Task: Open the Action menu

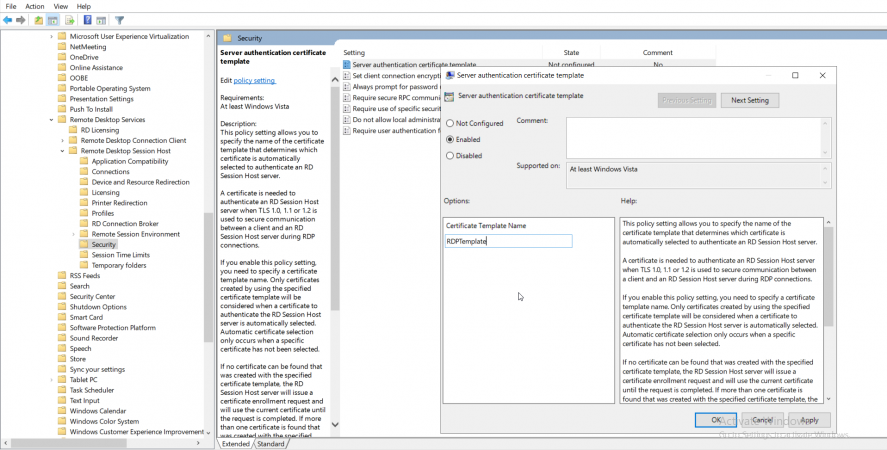Action: tap(34, 6)
